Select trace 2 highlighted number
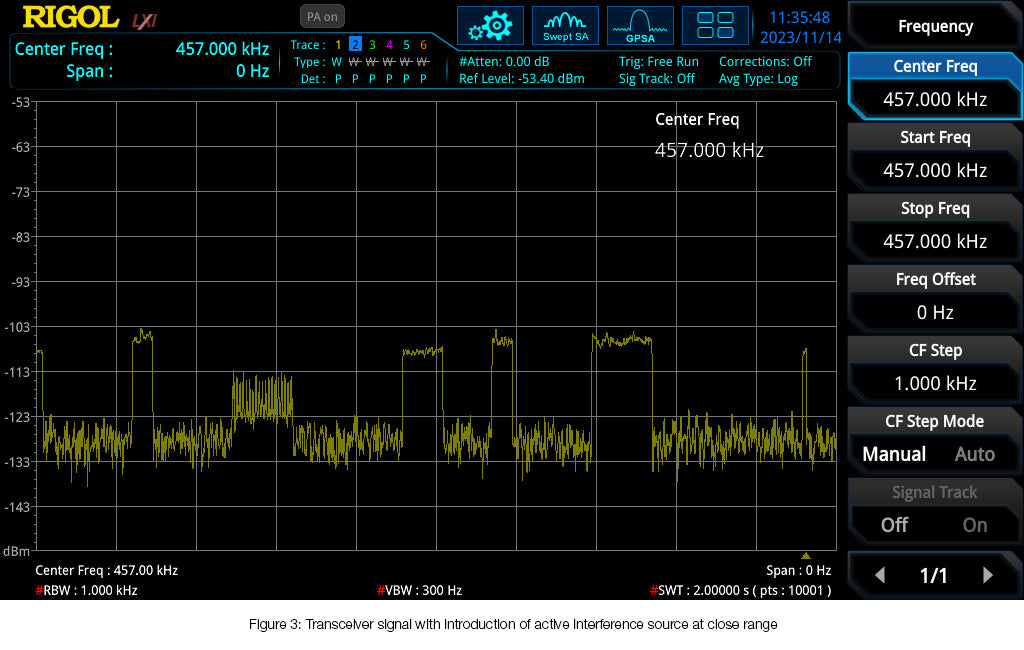Image resolution: width=1024 pixels, height=650 pixels. (355, 45)
